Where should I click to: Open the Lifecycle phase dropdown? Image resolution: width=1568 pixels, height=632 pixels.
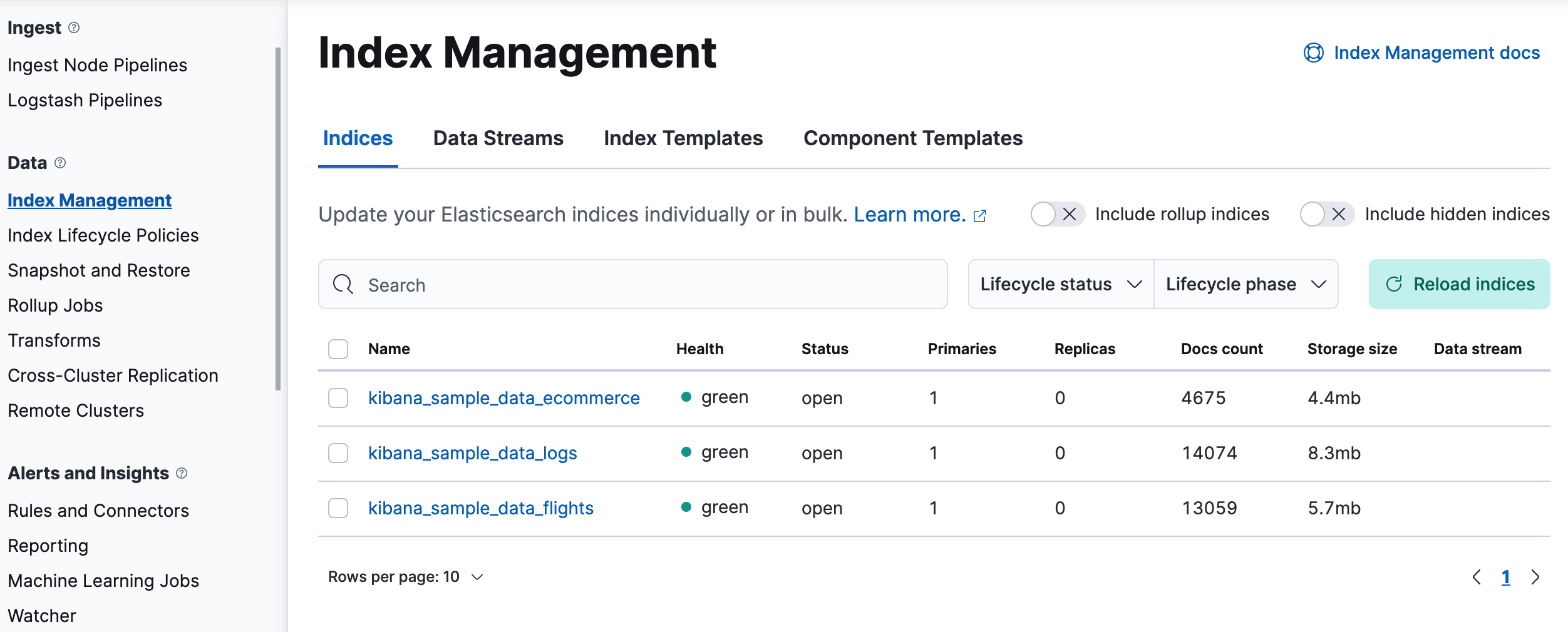[x=1246, y=284]
